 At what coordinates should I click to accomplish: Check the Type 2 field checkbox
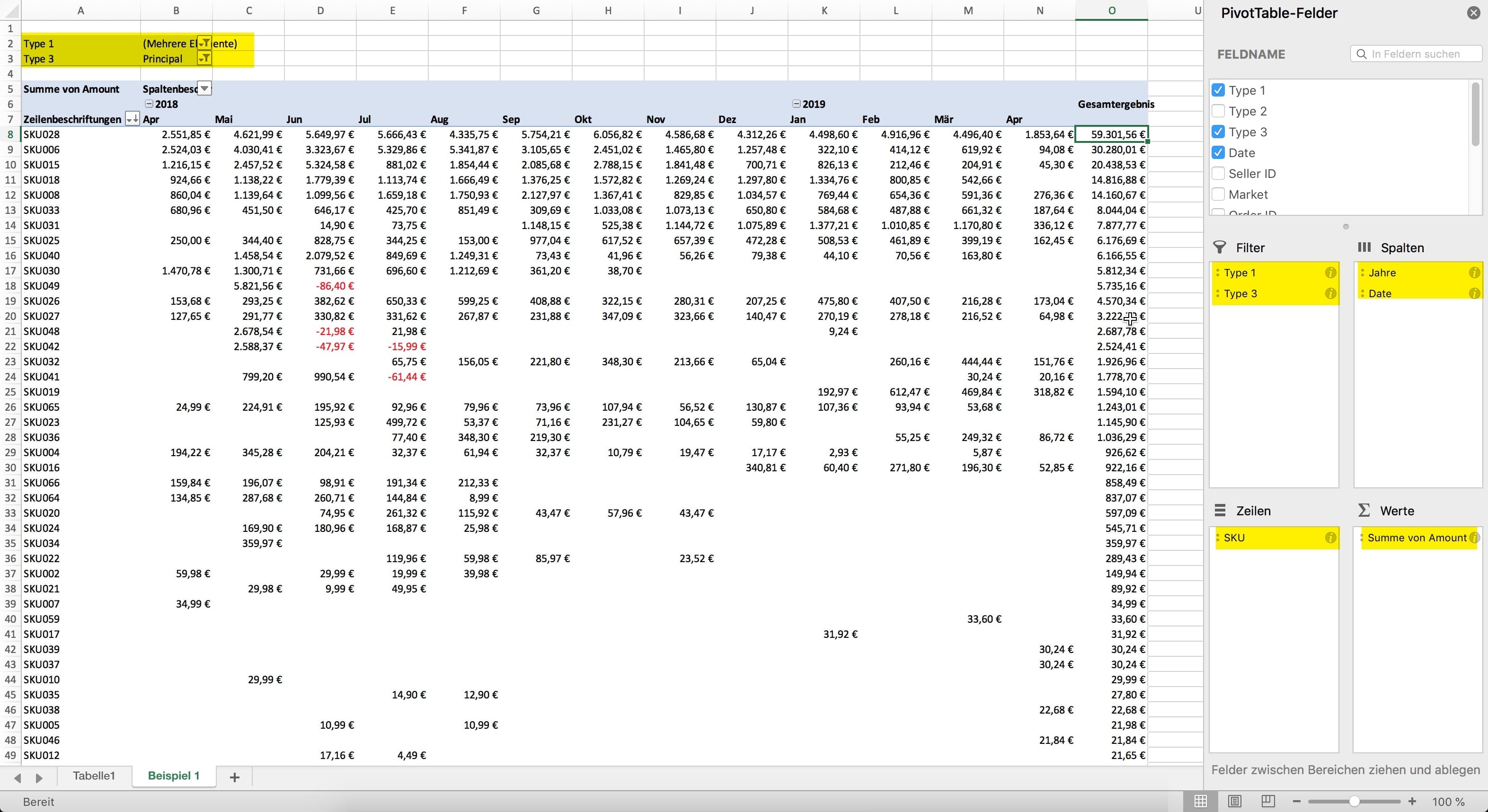click(1218, 111)
